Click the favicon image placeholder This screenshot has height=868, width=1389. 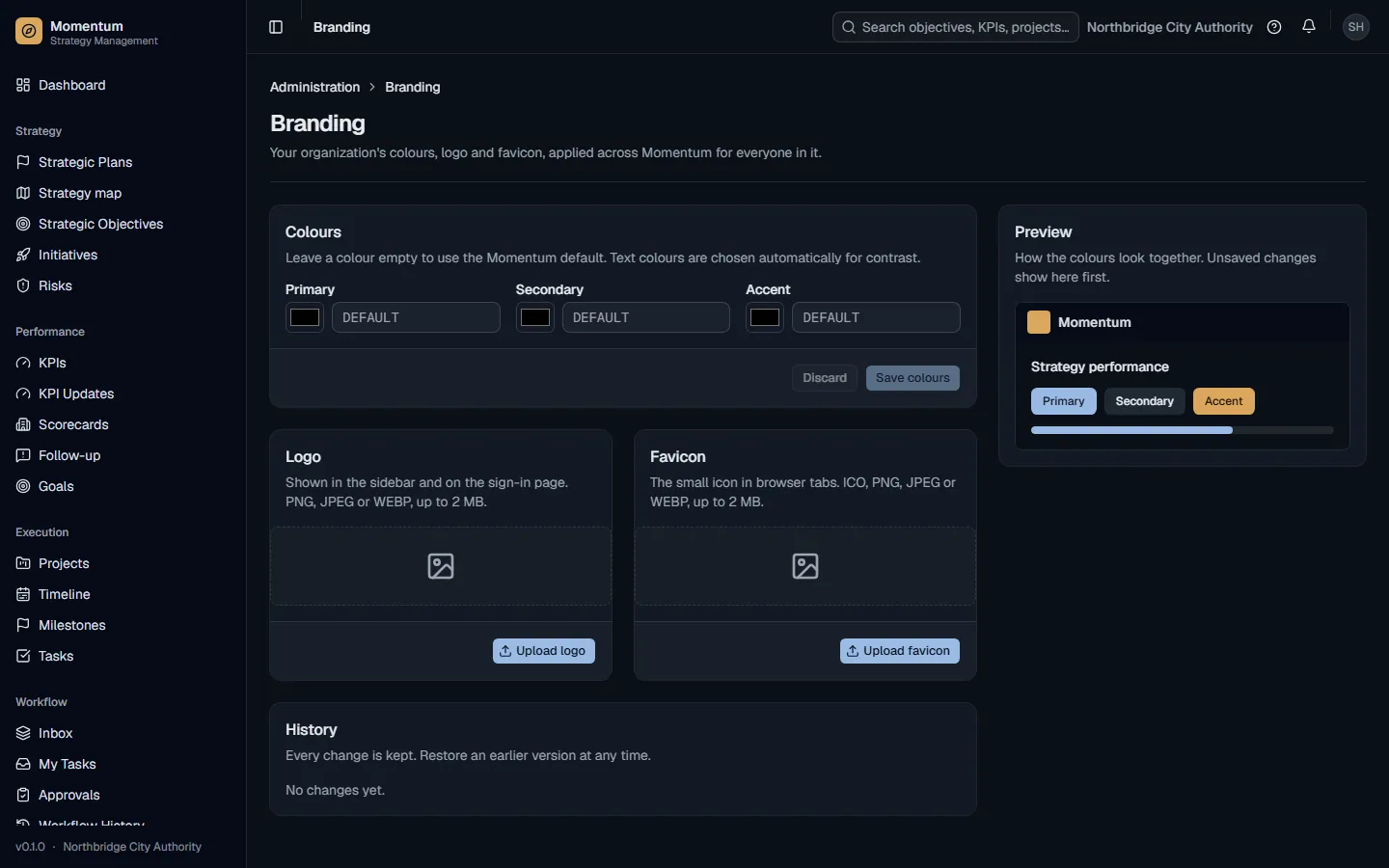(805, 566)
